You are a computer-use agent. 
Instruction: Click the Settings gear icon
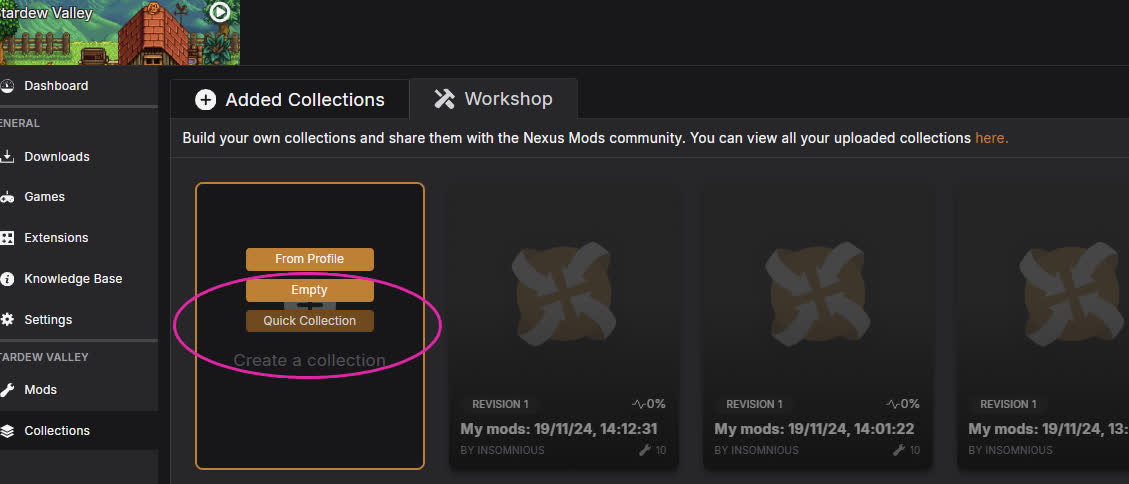pyautogui.click(x=7, y=320)
